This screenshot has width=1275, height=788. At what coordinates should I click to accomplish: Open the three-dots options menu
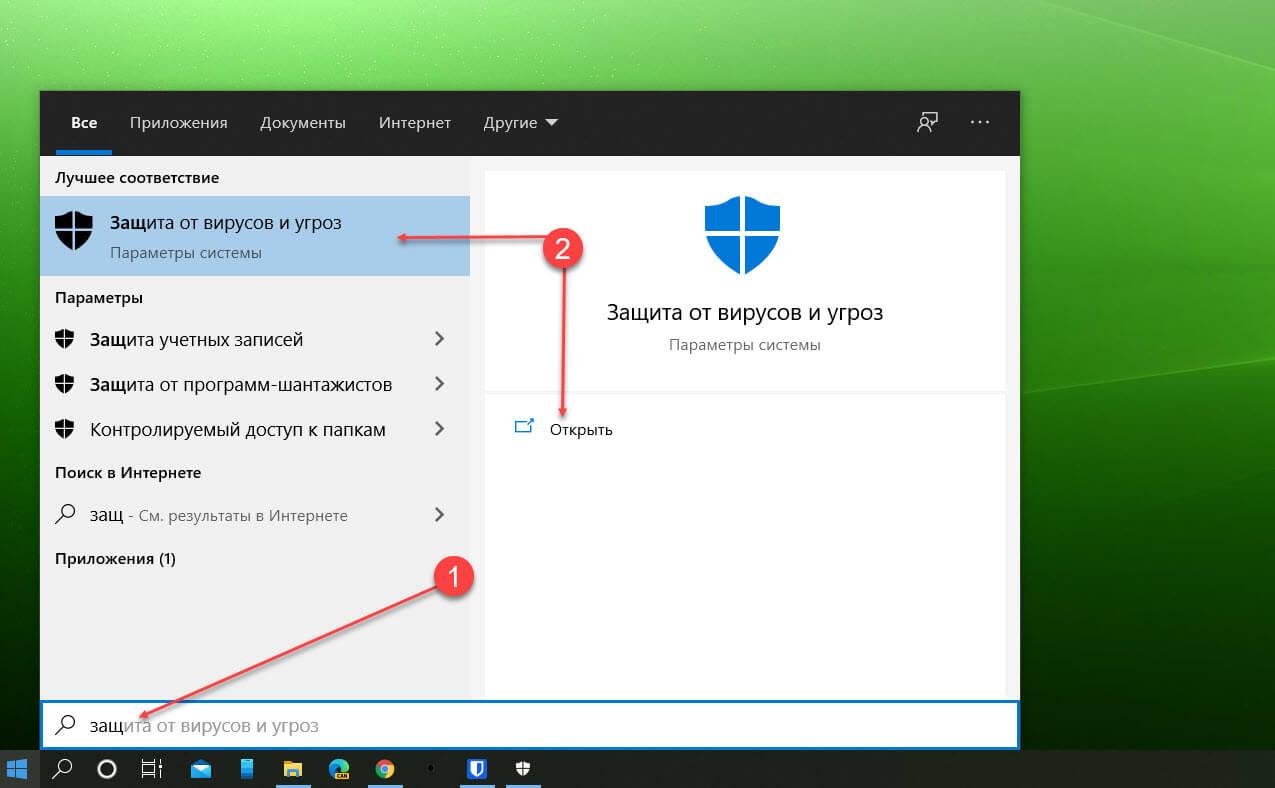pos(980,122)
